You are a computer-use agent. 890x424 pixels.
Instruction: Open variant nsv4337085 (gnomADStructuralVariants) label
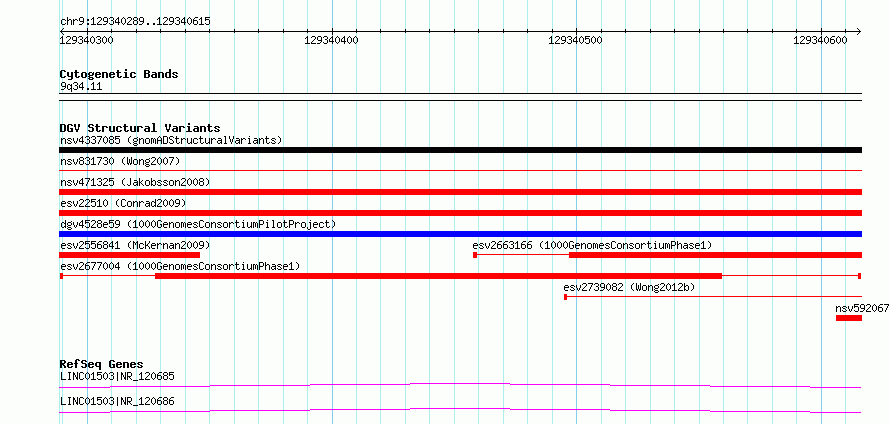pos(171,140)
